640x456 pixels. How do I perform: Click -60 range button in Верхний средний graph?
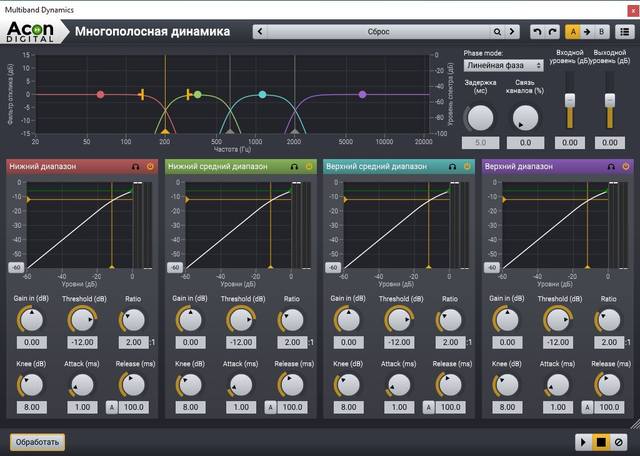[x=333, y=268]
